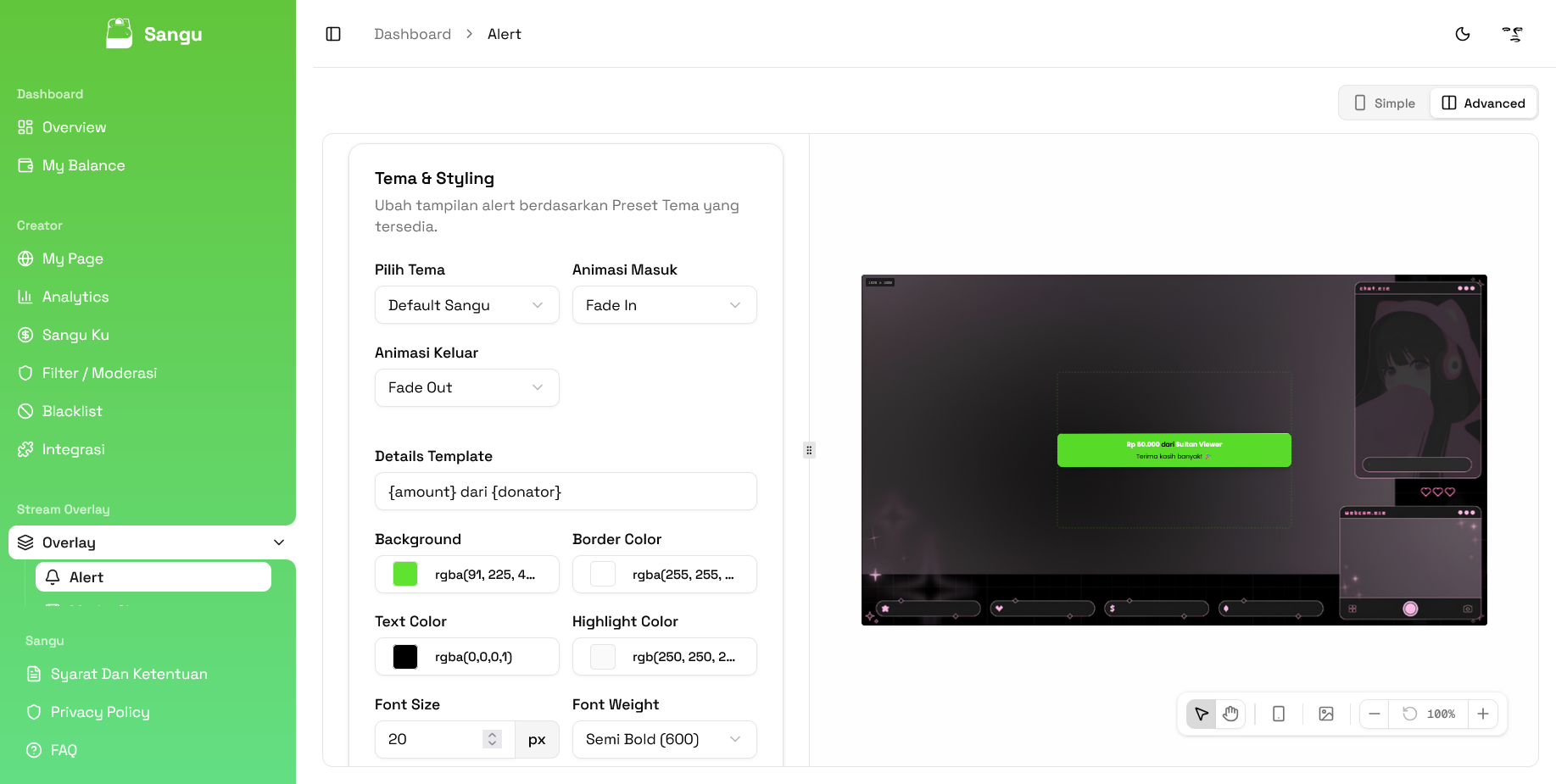This screenshot has width=1556, height=784.
Task: Open the Animasi Keluar dropdown
Action: tap(467, 387)
